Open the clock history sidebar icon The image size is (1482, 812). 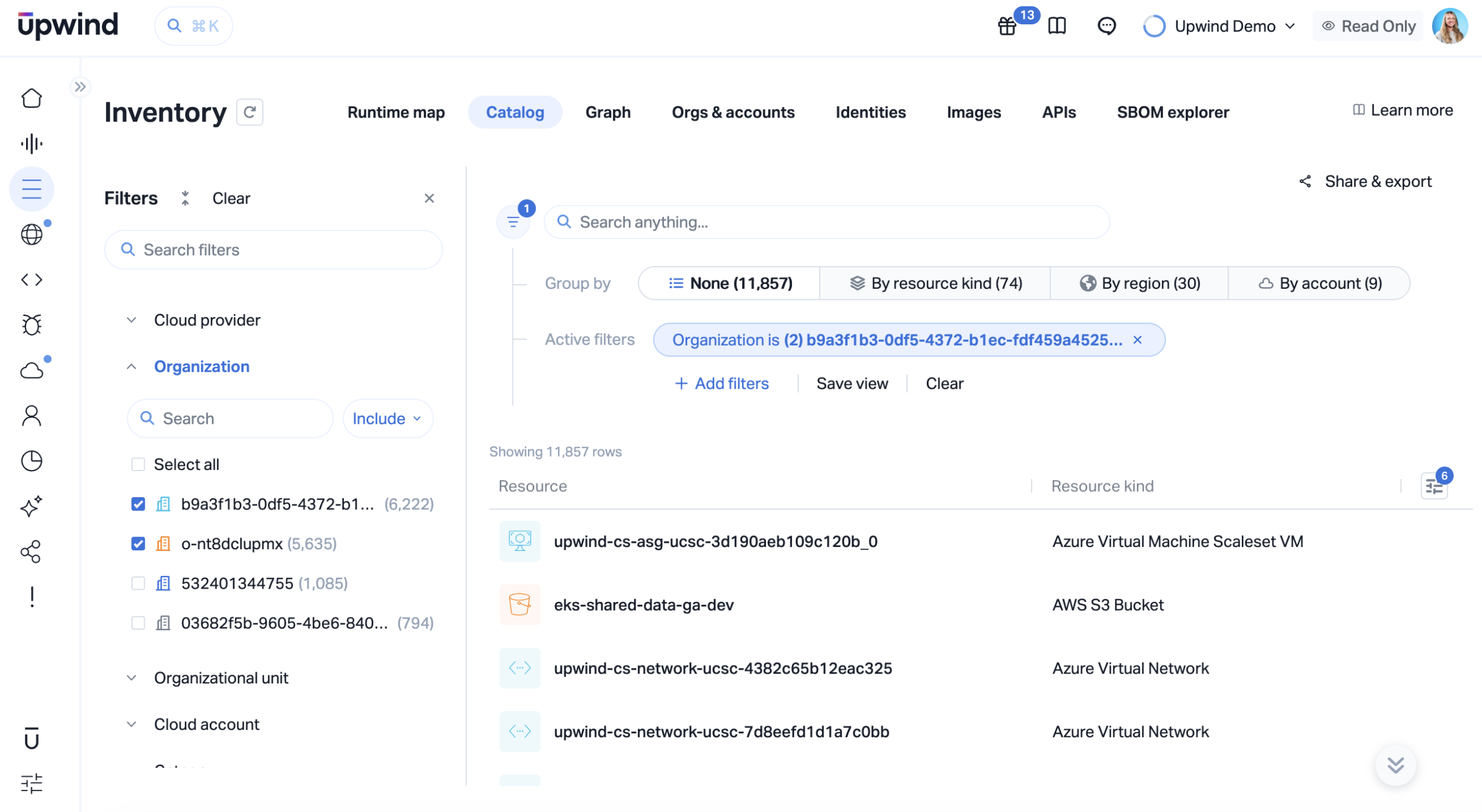pyautogui.click(x=32, y=461)
